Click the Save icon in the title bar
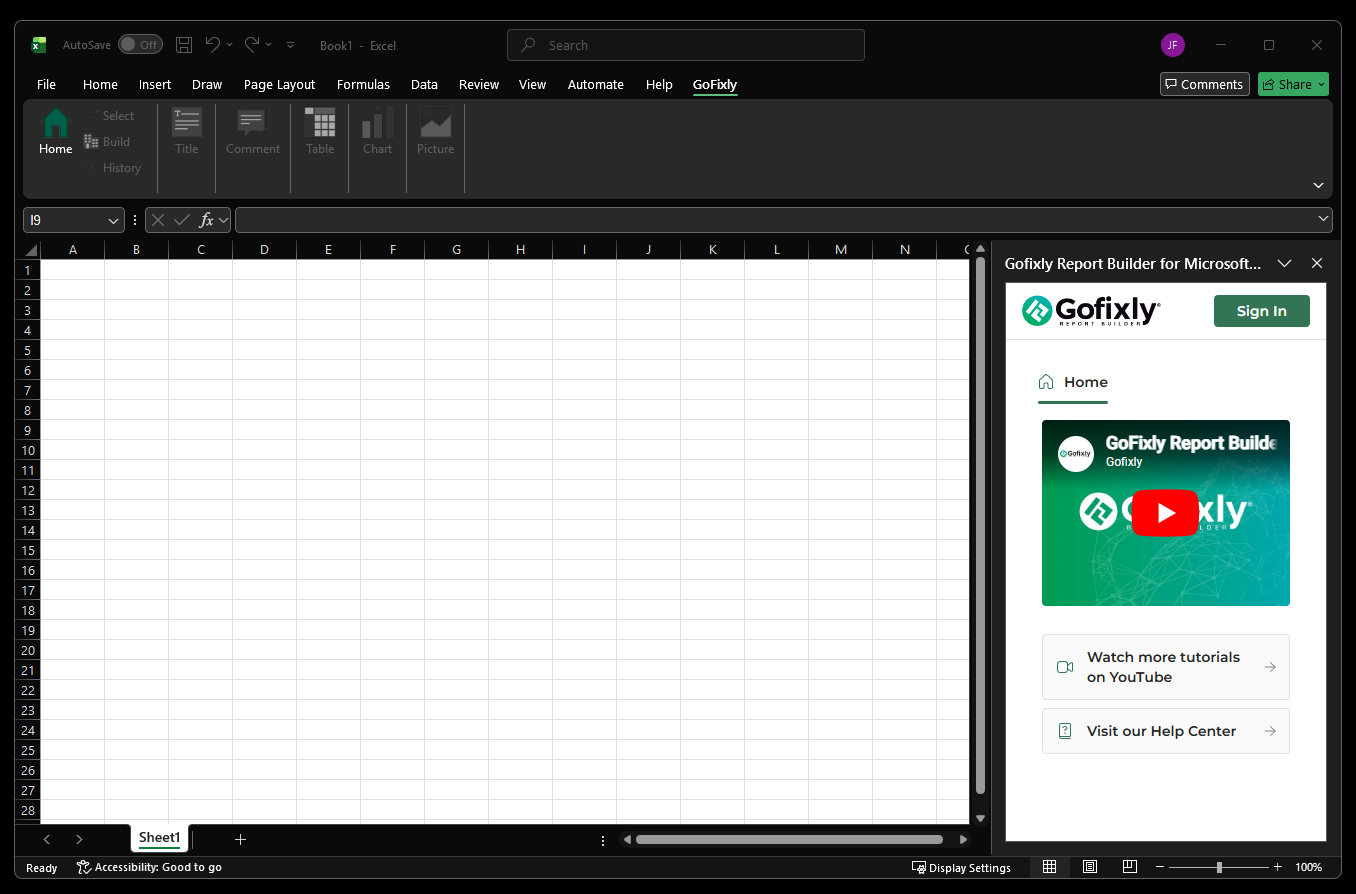 point(183,44)
